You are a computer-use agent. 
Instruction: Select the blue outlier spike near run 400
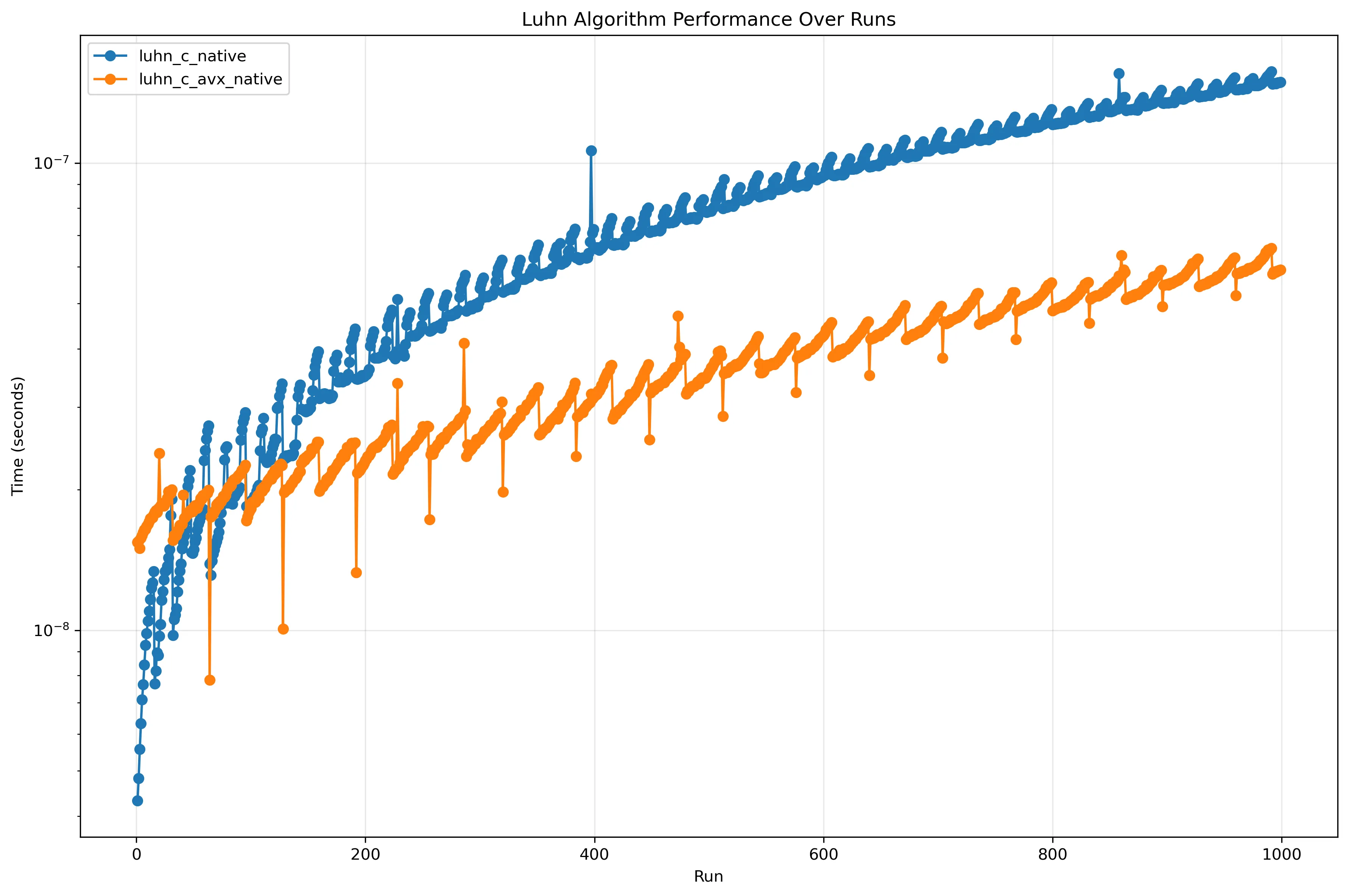pos(592,150)
